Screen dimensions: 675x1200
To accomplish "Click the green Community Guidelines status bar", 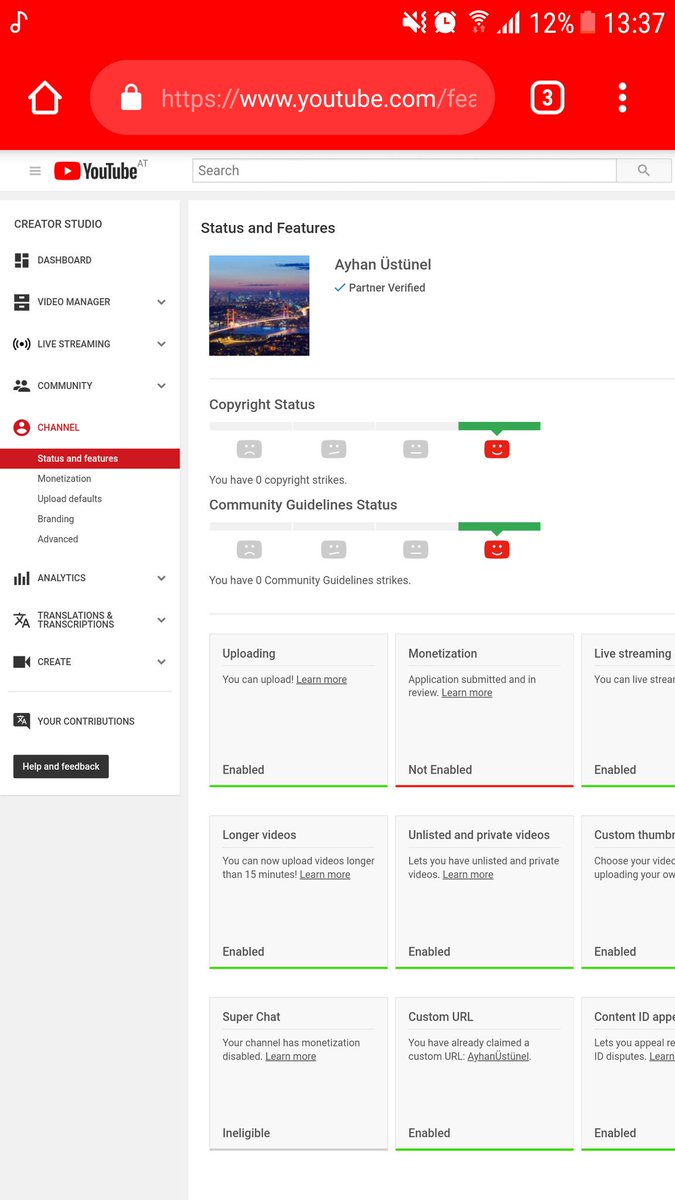I will pos(499,526).
